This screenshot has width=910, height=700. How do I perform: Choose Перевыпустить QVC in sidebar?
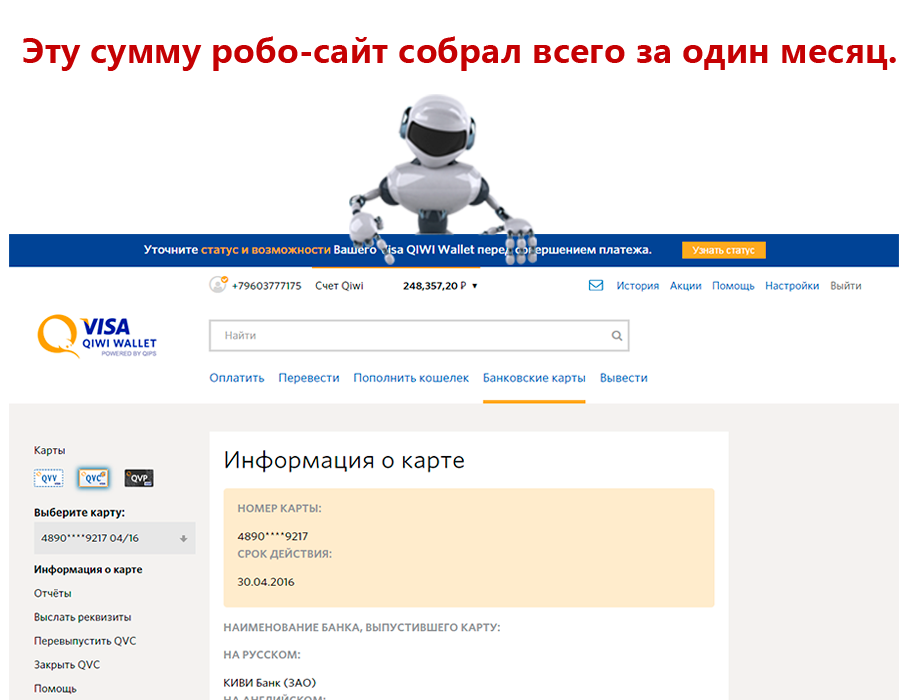(85, 641)
